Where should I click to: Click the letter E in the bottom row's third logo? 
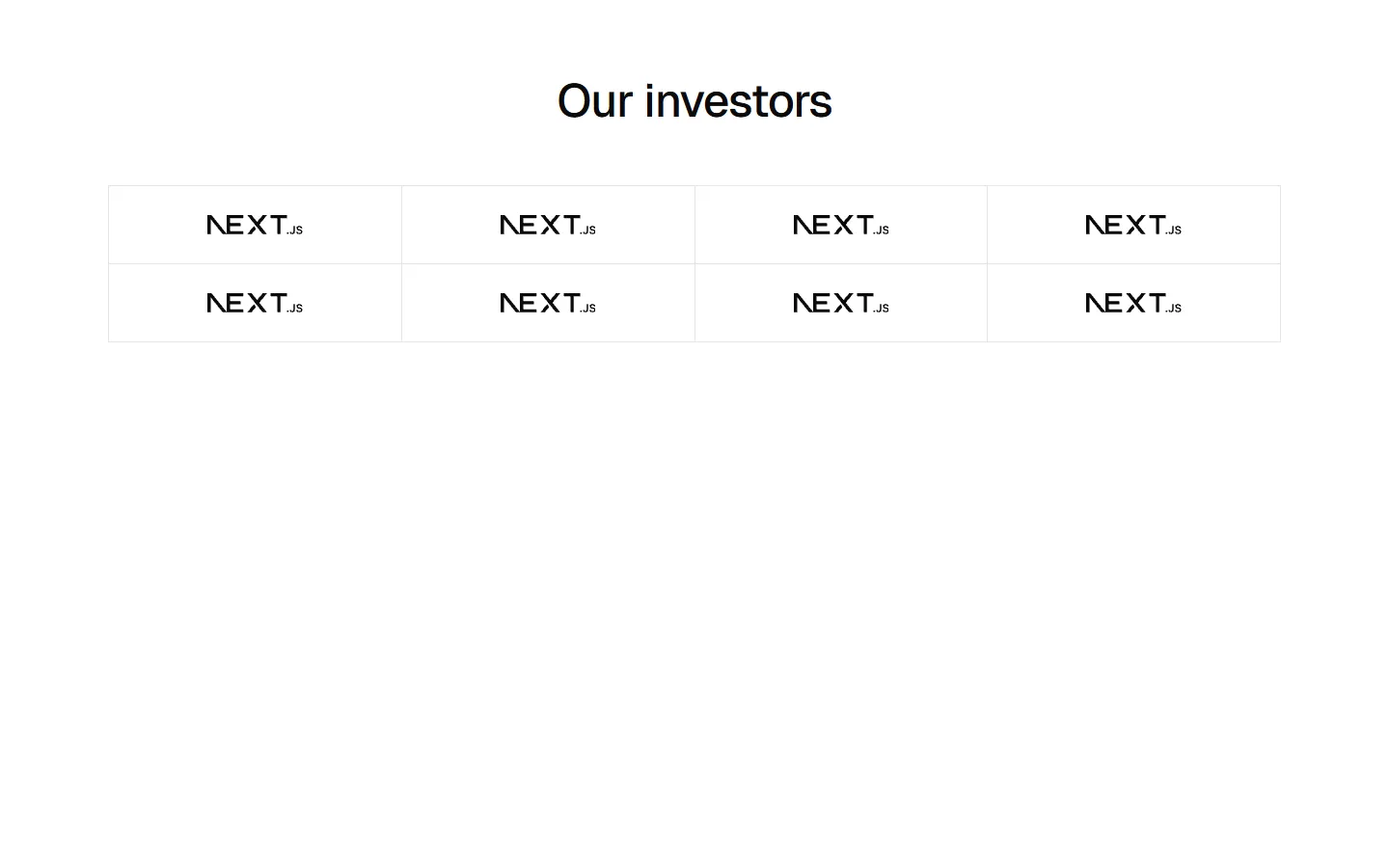(x=819, y=303)
